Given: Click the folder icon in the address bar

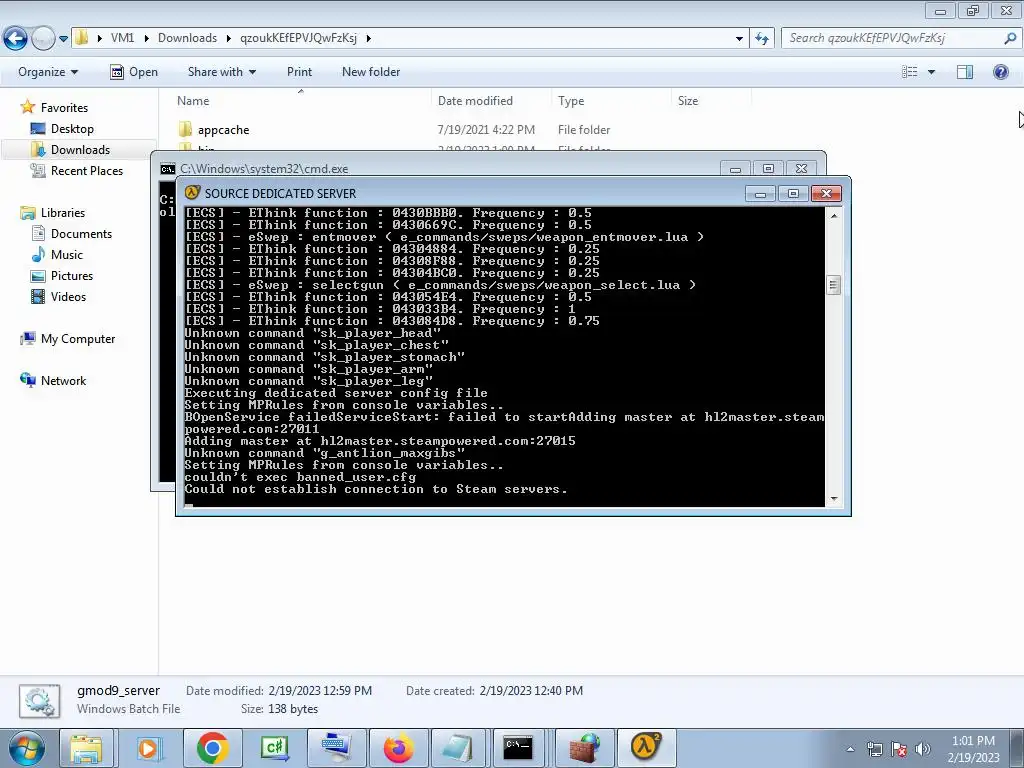Looking at the screenshot, I should point(82,38).
